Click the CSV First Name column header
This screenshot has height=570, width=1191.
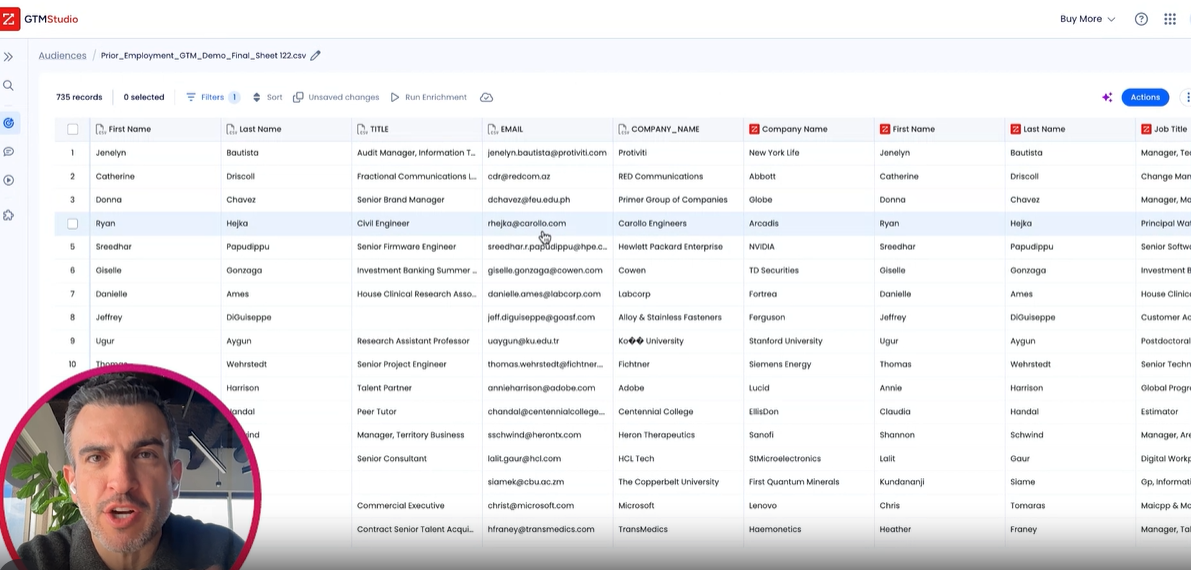tap(155, 129)
